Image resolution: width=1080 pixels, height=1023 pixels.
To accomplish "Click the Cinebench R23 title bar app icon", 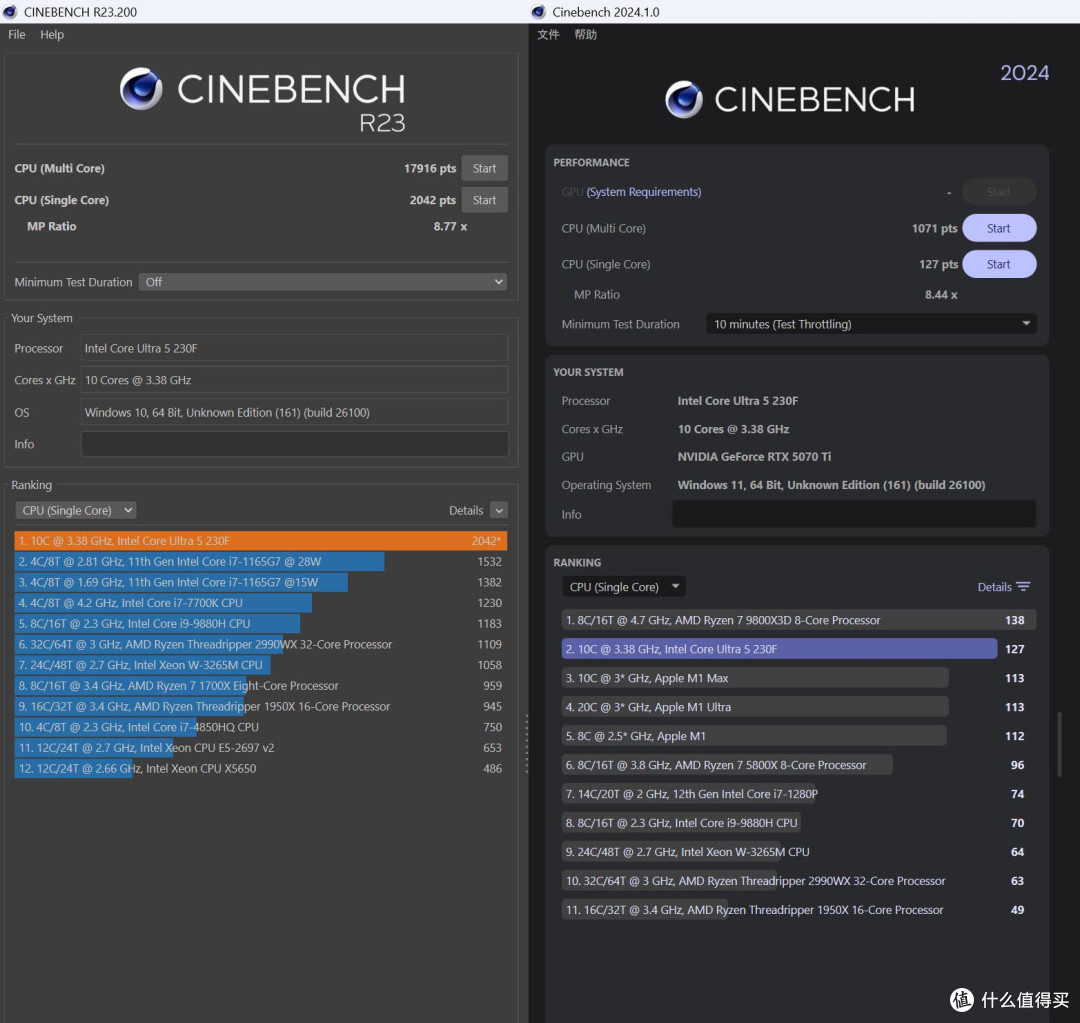I will (x=10, y=12).
